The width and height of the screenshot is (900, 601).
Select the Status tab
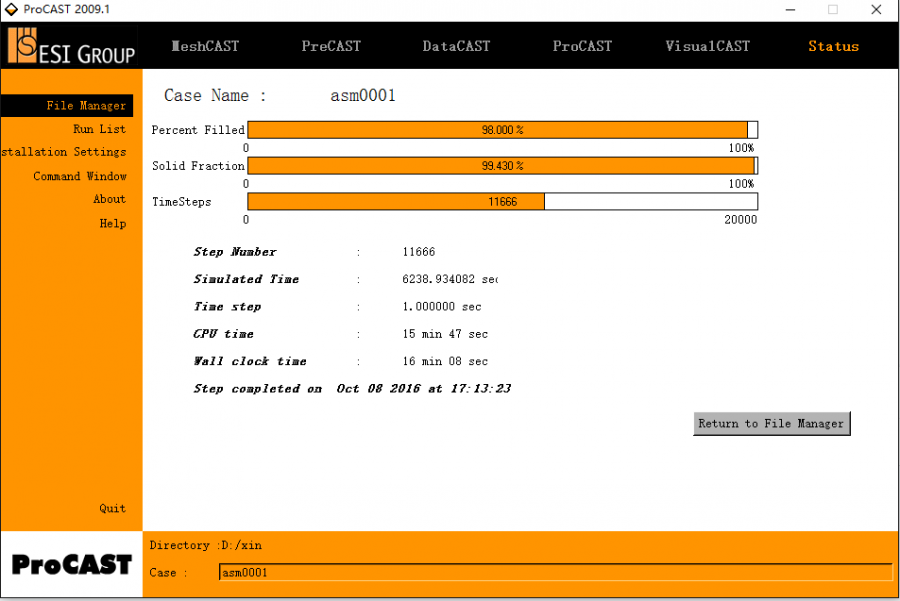coord(833,46)
